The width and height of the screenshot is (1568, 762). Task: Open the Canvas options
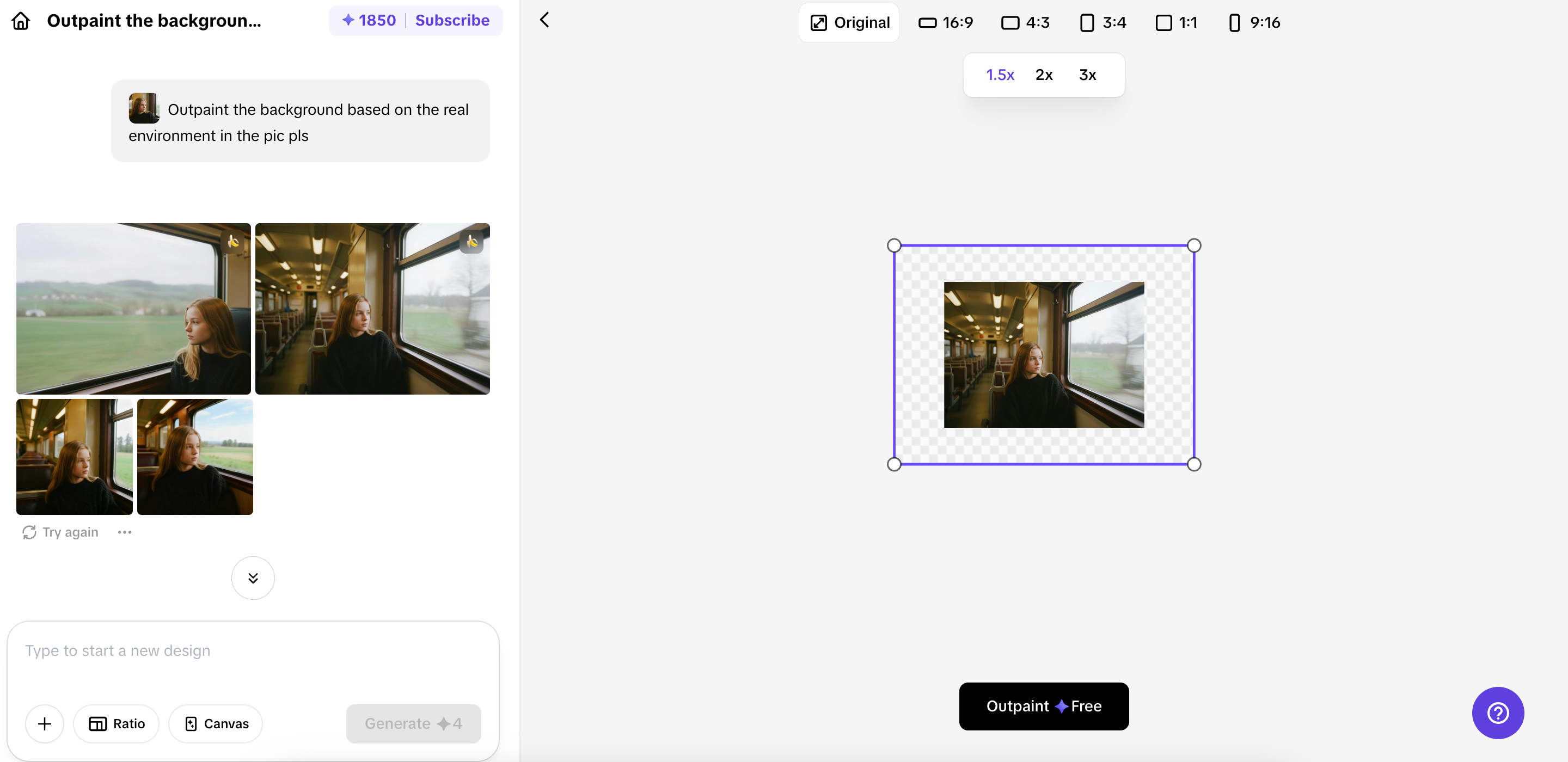point(216,723)
